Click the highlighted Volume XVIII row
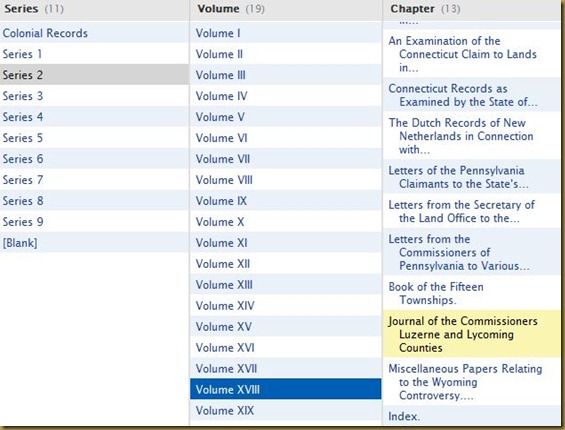This screenshot has height=430, width=565. tap(285, 389)
